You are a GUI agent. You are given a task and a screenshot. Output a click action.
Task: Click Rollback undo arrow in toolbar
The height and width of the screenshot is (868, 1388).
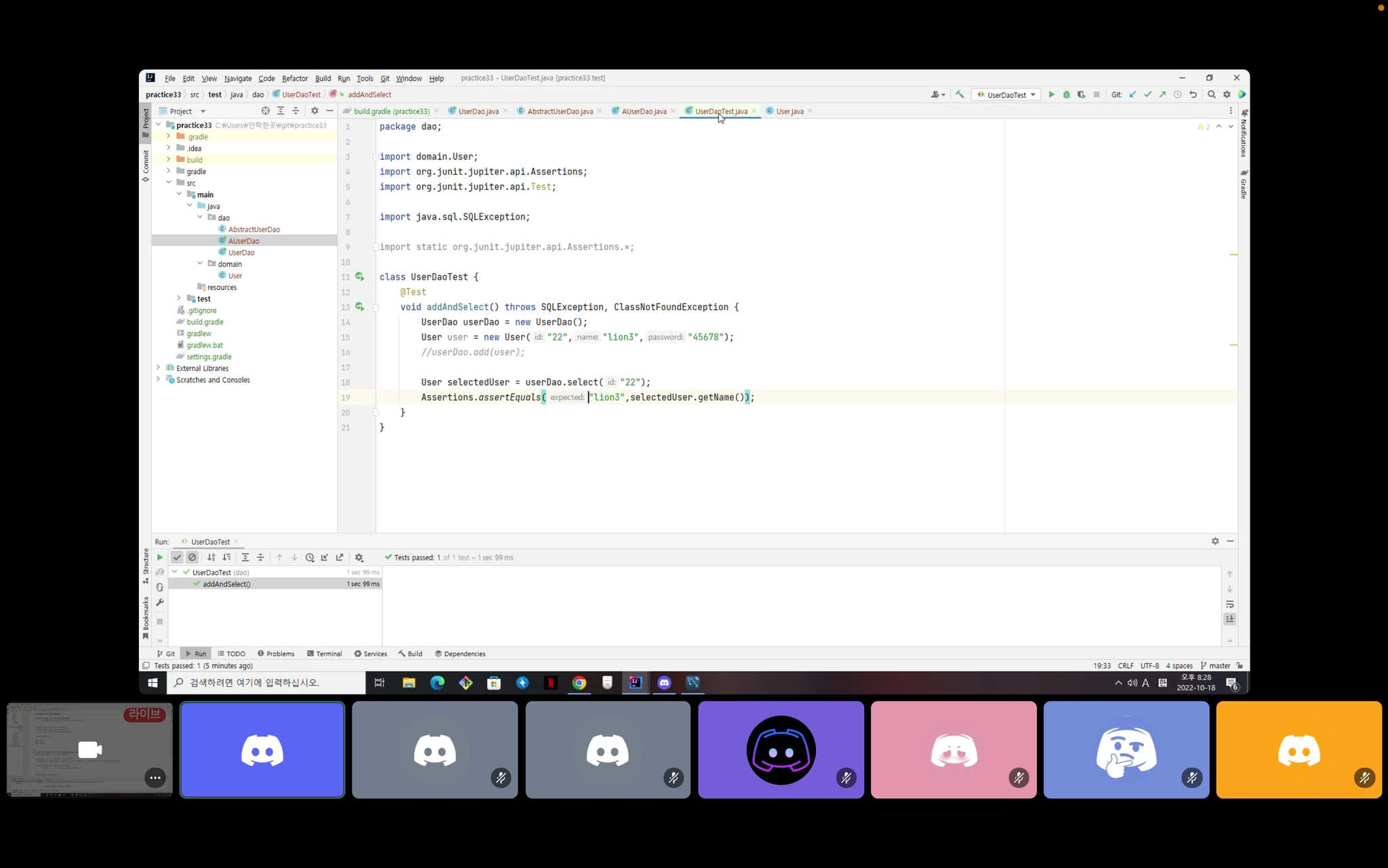pyautogui.click(x=1193, y=95)
